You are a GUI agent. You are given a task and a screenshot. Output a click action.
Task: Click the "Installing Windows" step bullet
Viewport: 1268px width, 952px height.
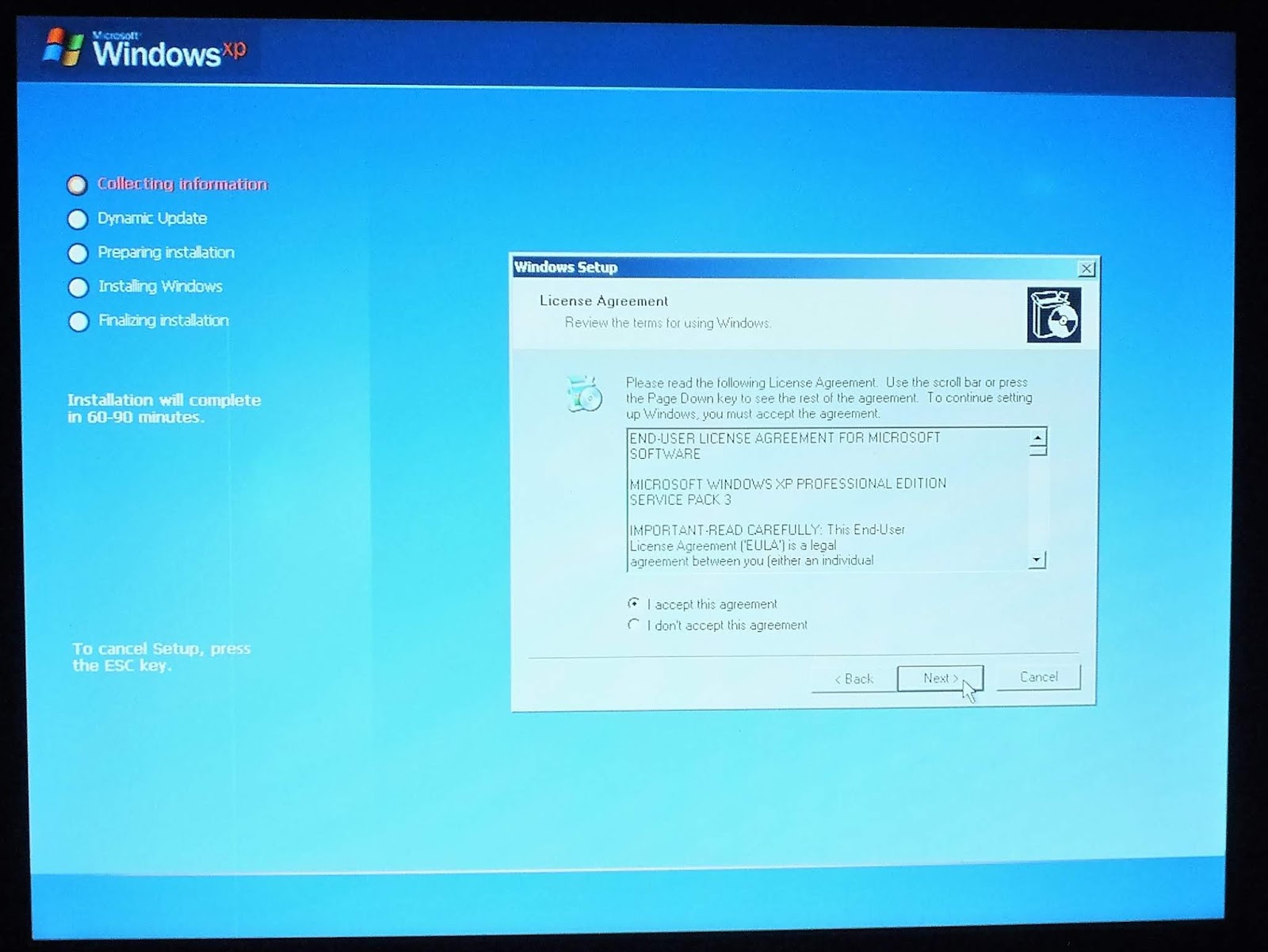coord(78,288)
